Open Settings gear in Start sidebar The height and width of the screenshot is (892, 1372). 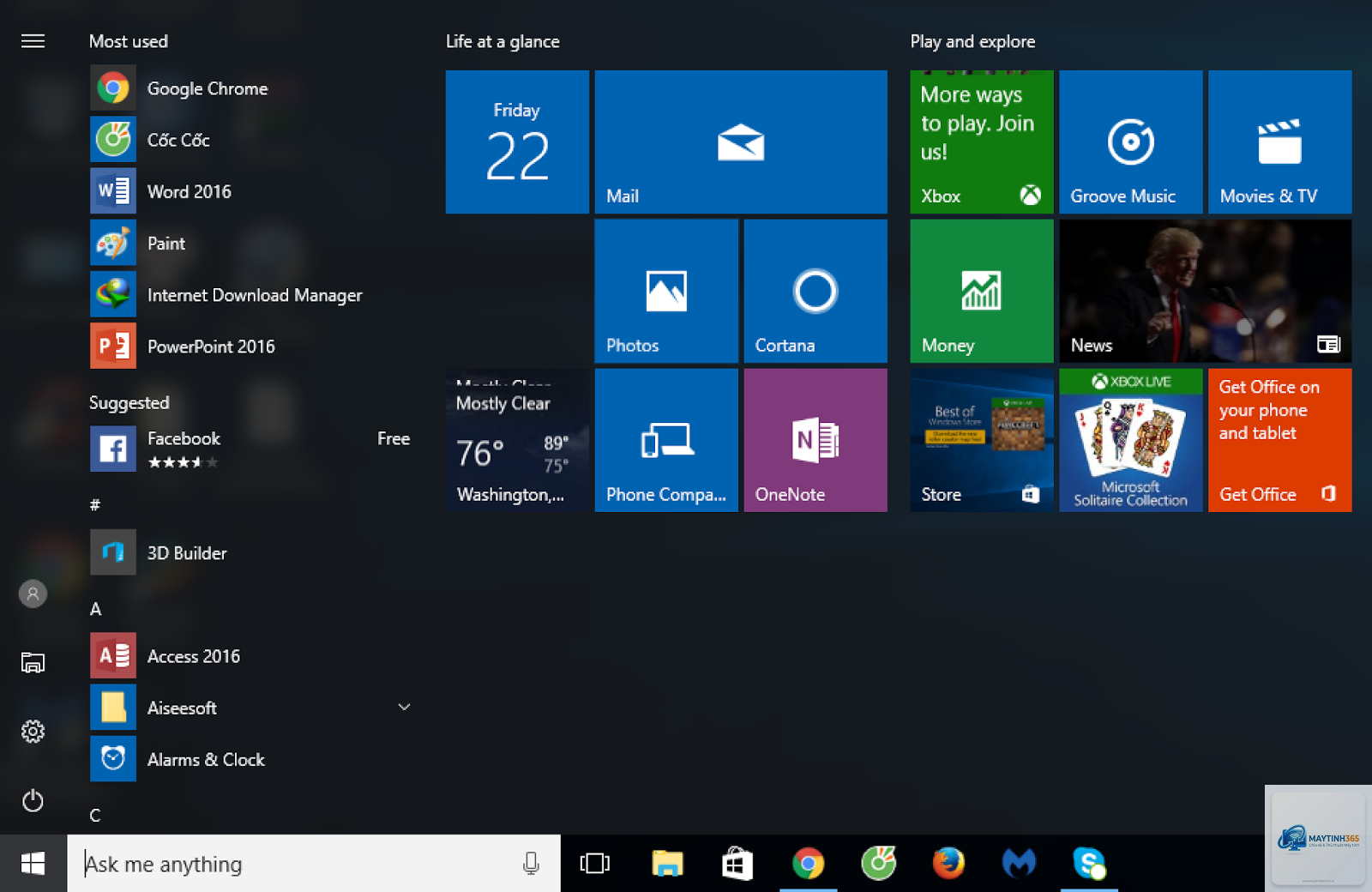coord(33,732)
